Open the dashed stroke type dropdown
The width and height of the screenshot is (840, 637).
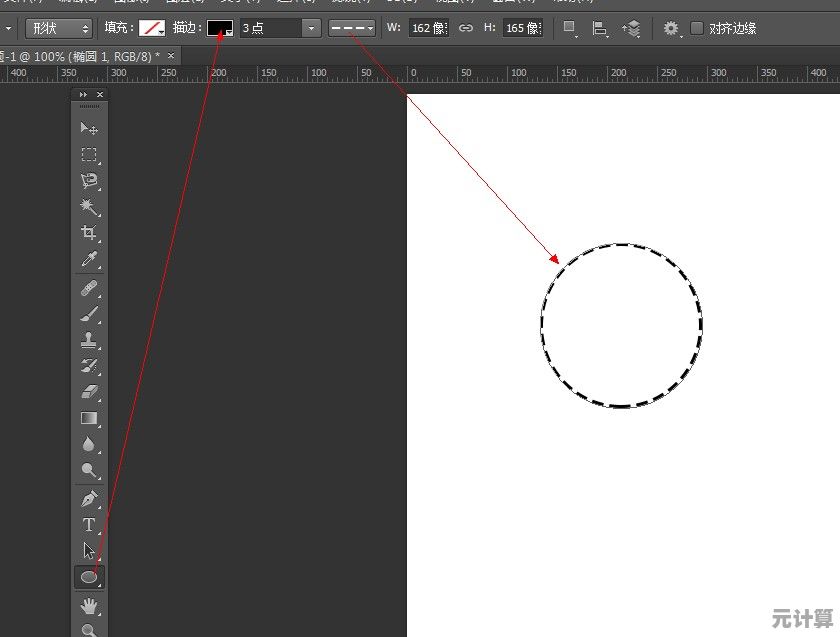[x=352, y=28]
